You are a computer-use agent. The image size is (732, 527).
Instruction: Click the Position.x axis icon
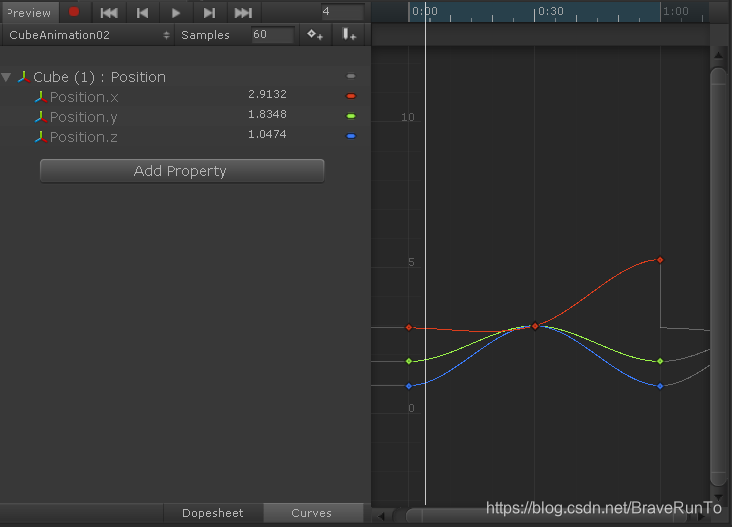(x=41, y=97)
